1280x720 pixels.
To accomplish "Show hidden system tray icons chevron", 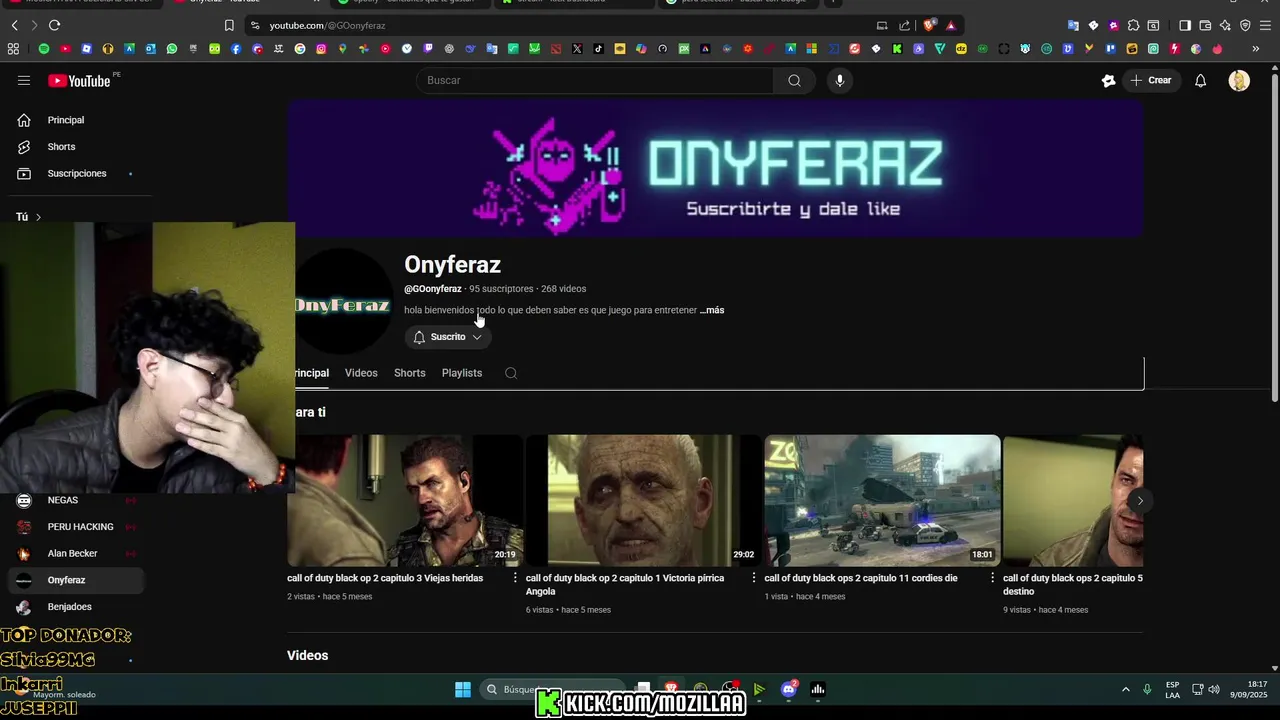I will tap(1125, 689).
